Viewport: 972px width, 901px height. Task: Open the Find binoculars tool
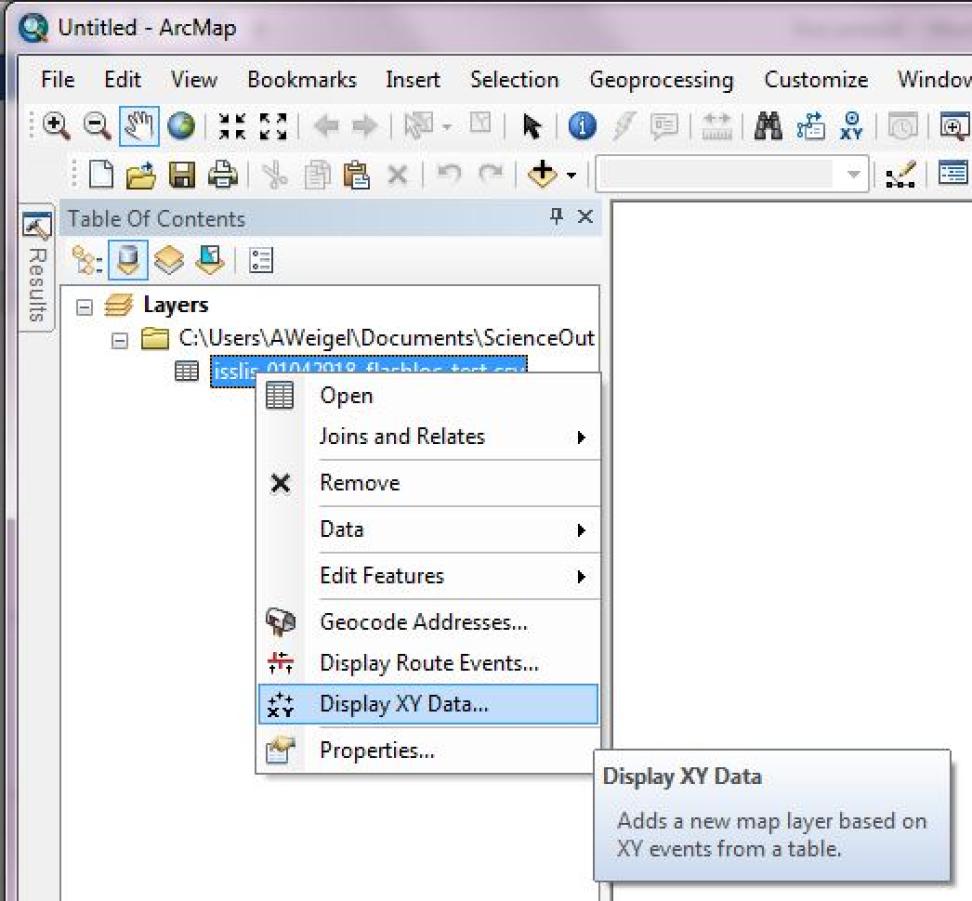768,126
